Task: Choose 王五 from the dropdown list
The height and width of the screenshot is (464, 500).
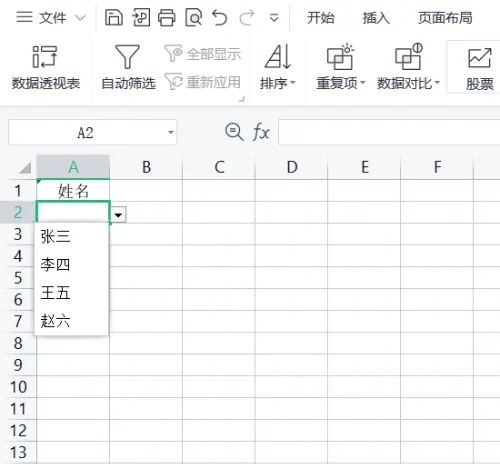Action: tap(72, 293)
